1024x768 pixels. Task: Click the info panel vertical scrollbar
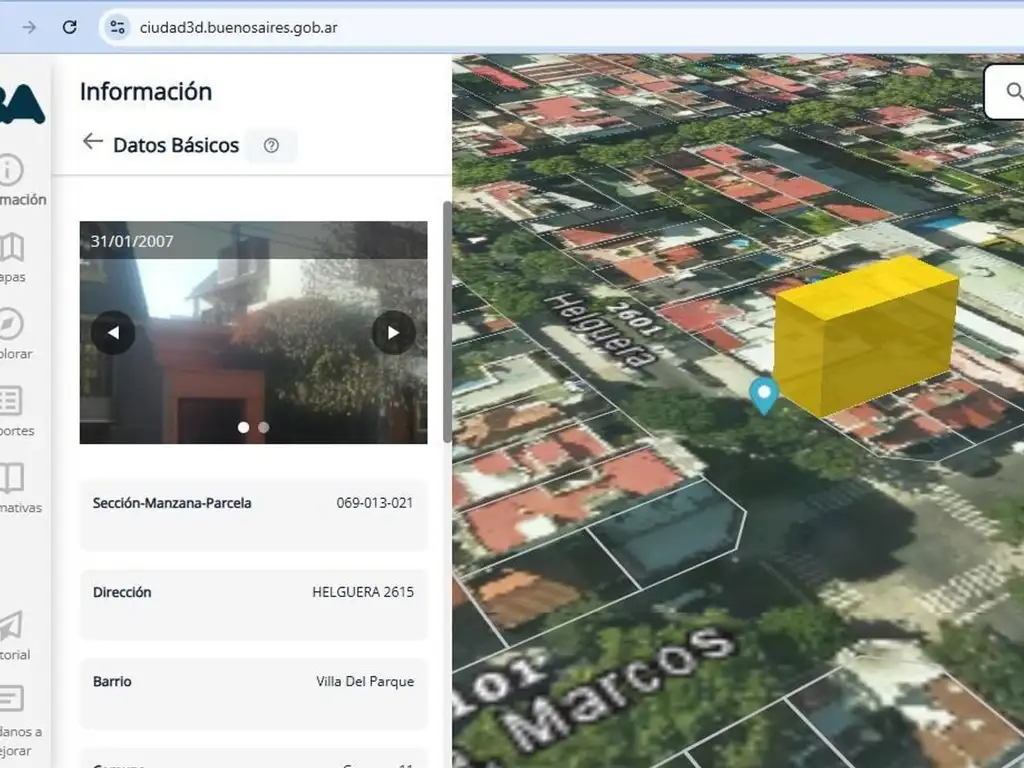[447, 322]
